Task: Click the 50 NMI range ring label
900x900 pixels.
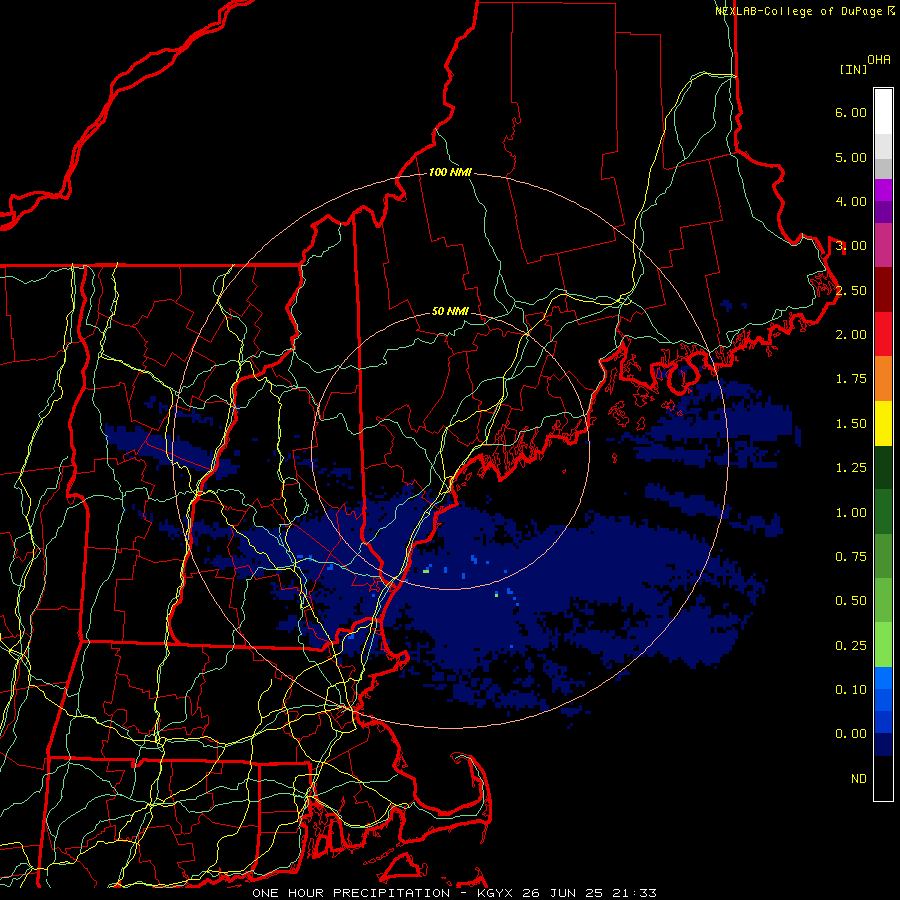Action: (x=450, y=311)
